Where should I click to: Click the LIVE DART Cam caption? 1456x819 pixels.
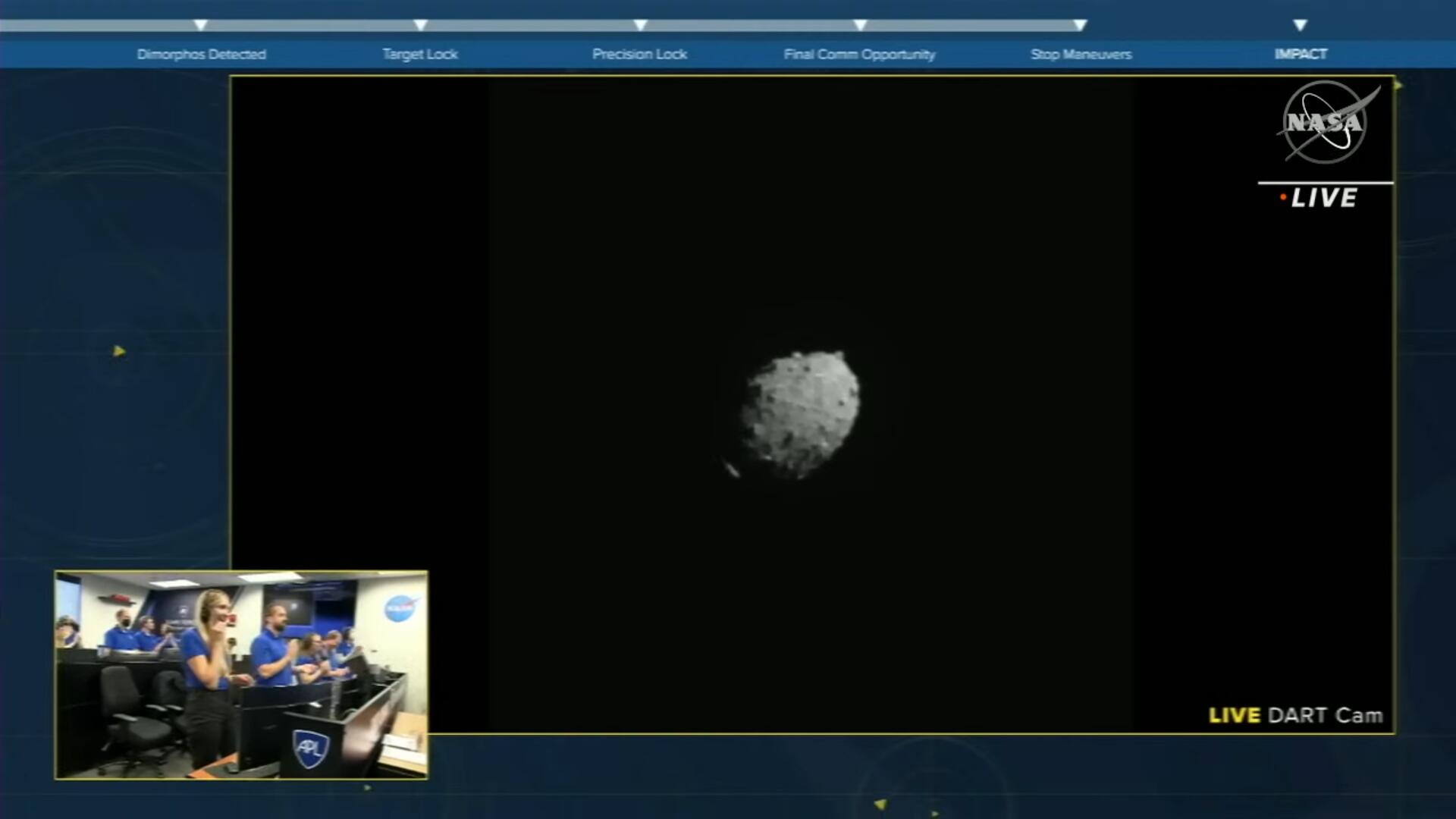pos(1295,715)
